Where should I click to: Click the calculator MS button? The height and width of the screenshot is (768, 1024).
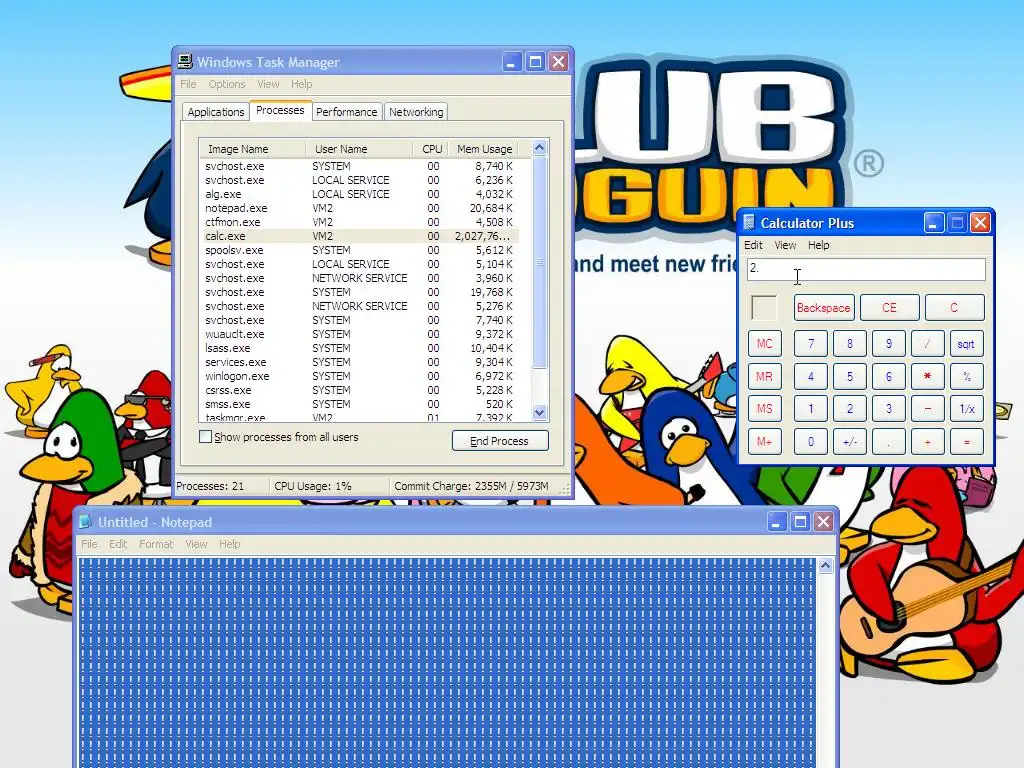click(764, 409)
